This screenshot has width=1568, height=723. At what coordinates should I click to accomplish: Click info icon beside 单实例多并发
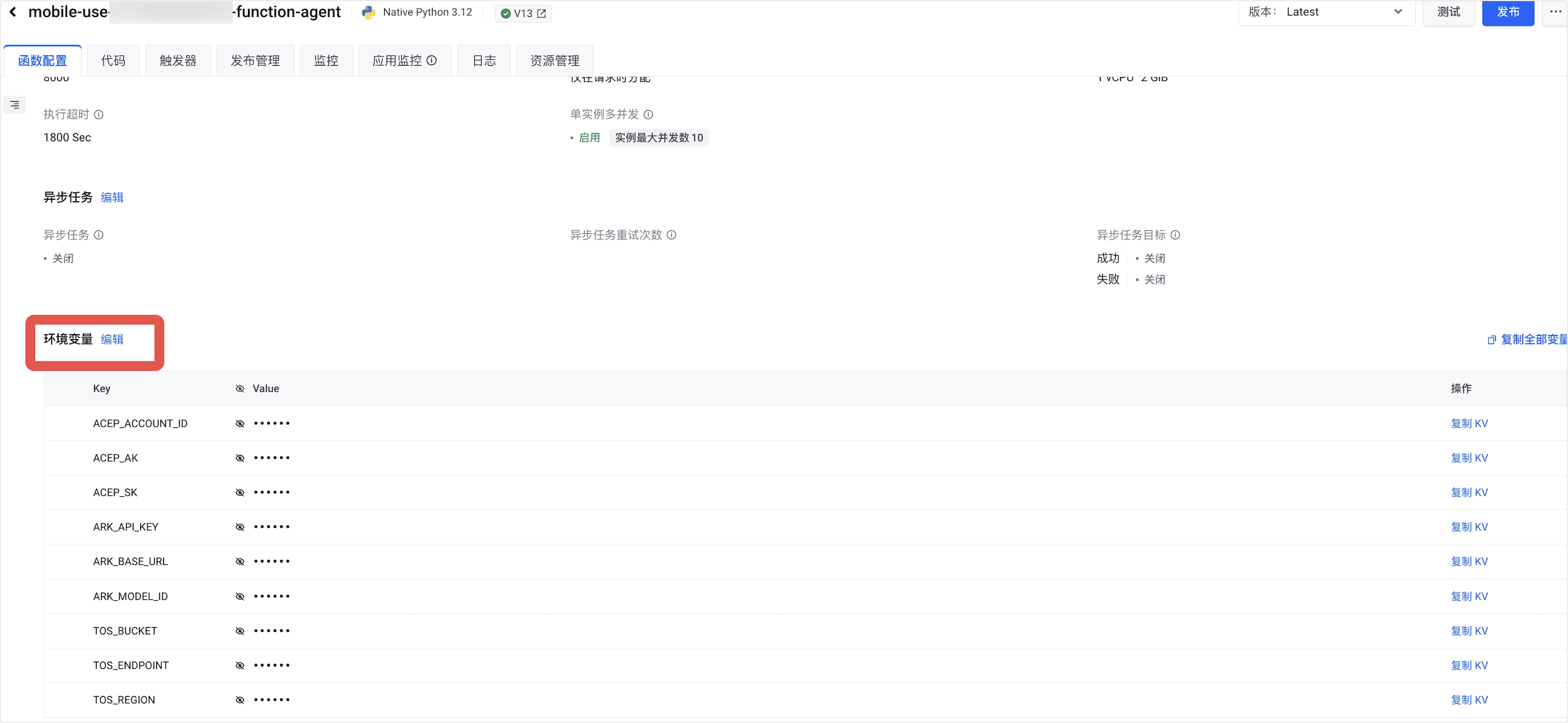tap(648, 114)
